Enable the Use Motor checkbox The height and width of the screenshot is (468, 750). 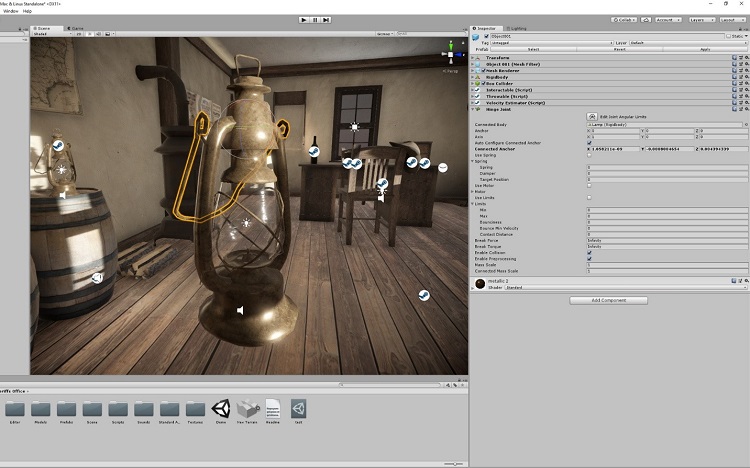tap(589, 185)
